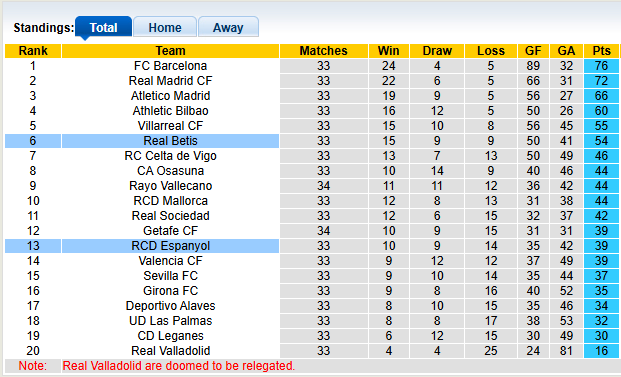Select the highlighted Real Betis row
This screenshot has width=621, height=377.
[x=312, y=141]
